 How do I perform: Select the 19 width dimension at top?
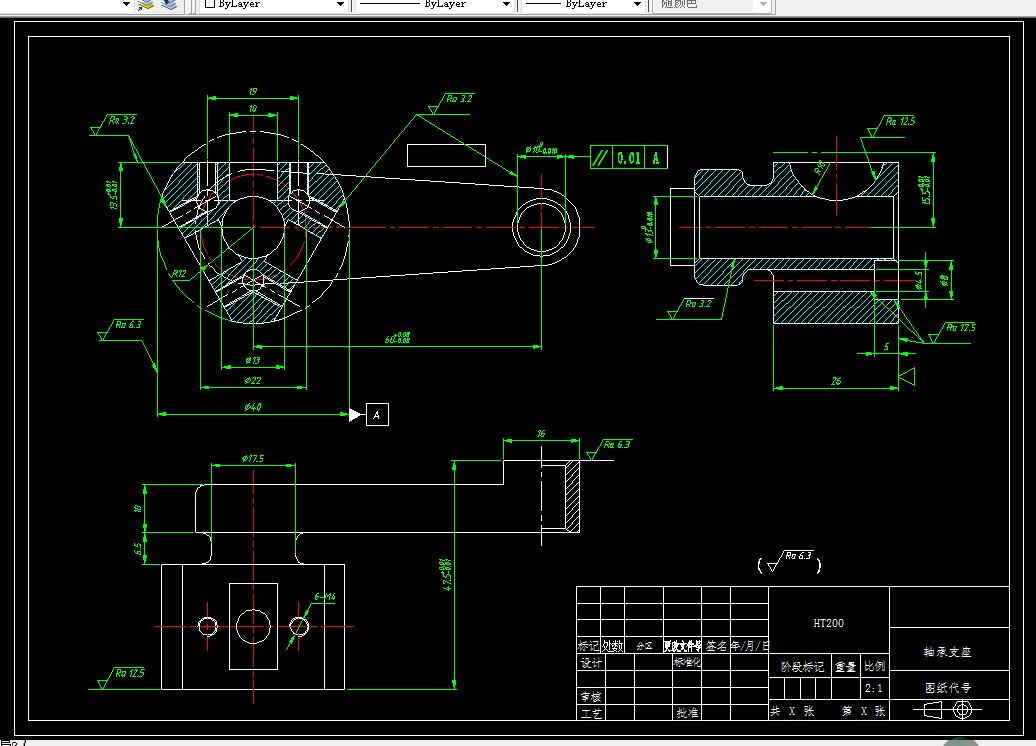tap(252, 91)
